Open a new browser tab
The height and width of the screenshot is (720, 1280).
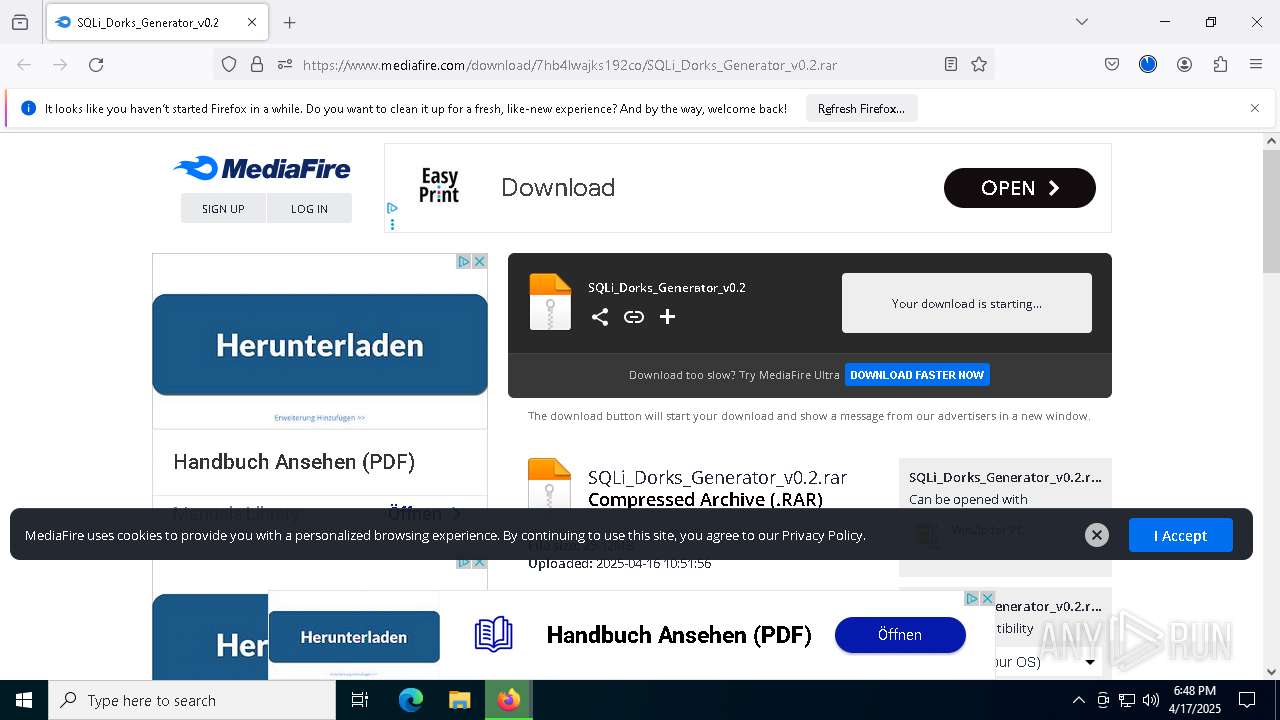[x=290, y=22]
